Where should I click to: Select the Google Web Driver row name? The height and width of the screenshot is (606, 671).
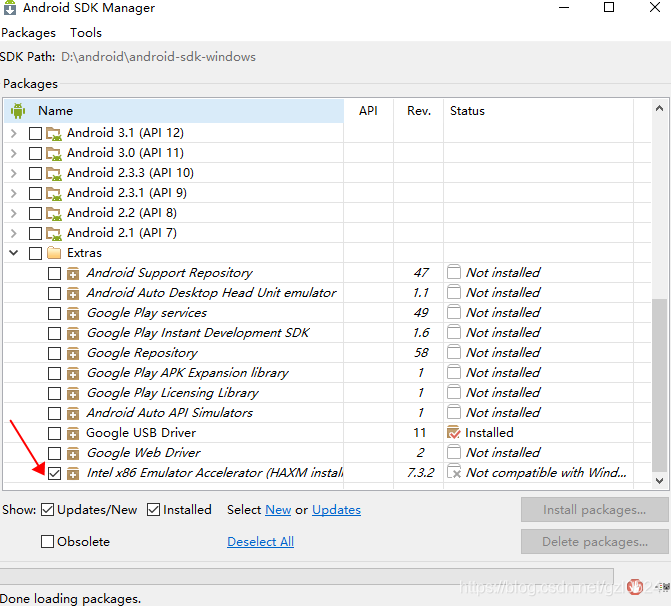click(143, 453)
